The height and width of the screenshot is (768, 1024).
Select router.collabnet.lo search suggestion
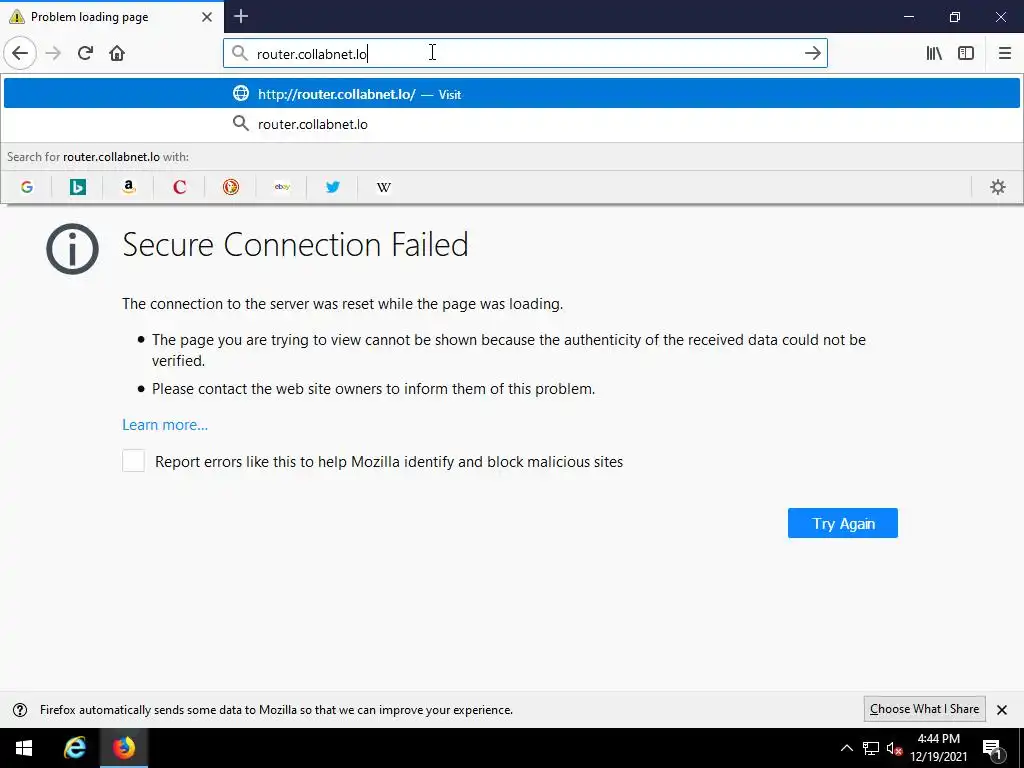click(313, 124)
